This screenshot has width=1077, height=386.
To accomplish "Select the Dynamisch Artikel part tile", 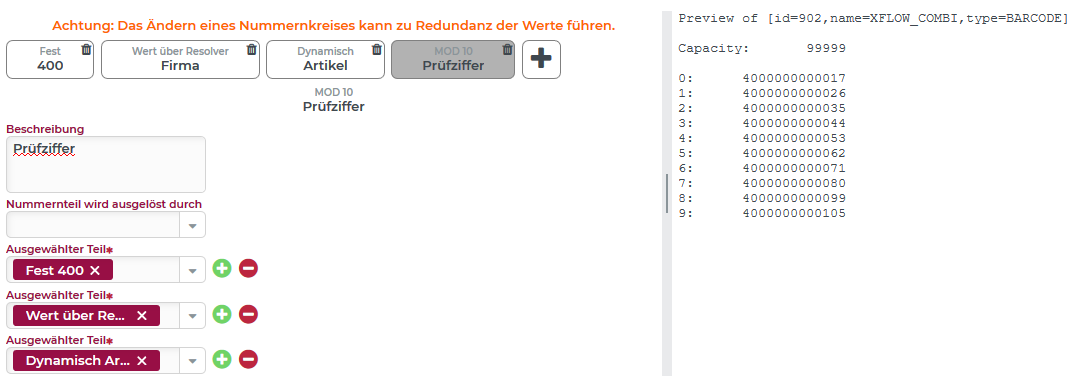I will click(325, 59).
